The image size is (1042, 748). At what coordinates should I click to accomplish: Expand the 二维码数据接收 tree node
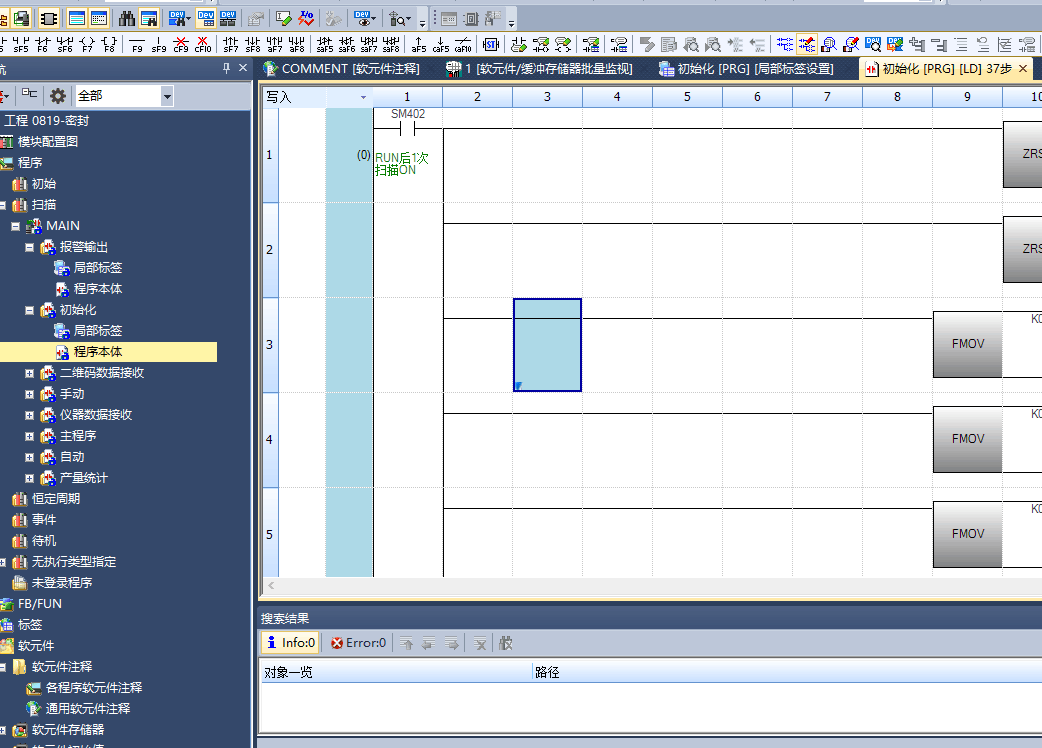30,373
